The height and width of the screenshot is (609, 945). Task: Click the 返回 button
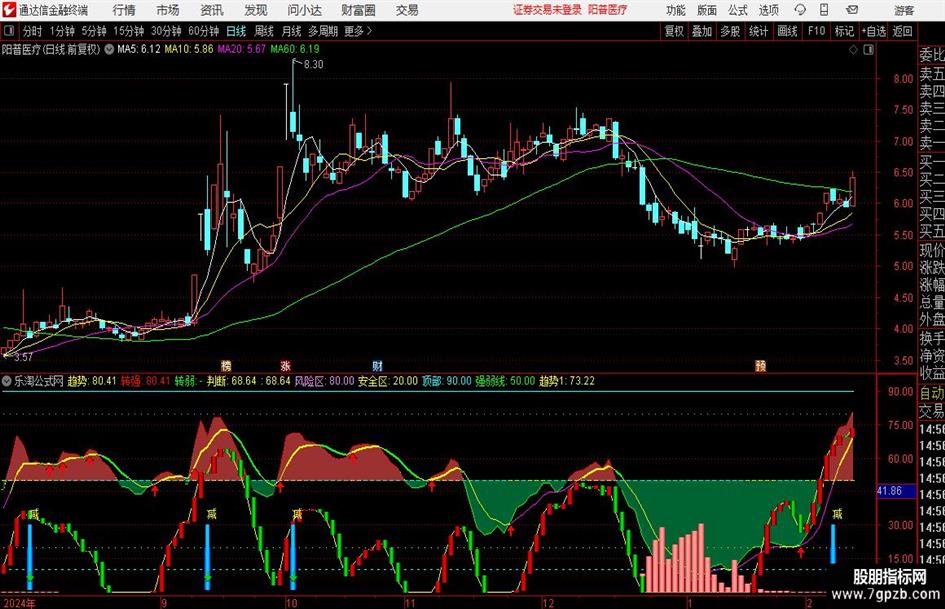tap(902, 31)
